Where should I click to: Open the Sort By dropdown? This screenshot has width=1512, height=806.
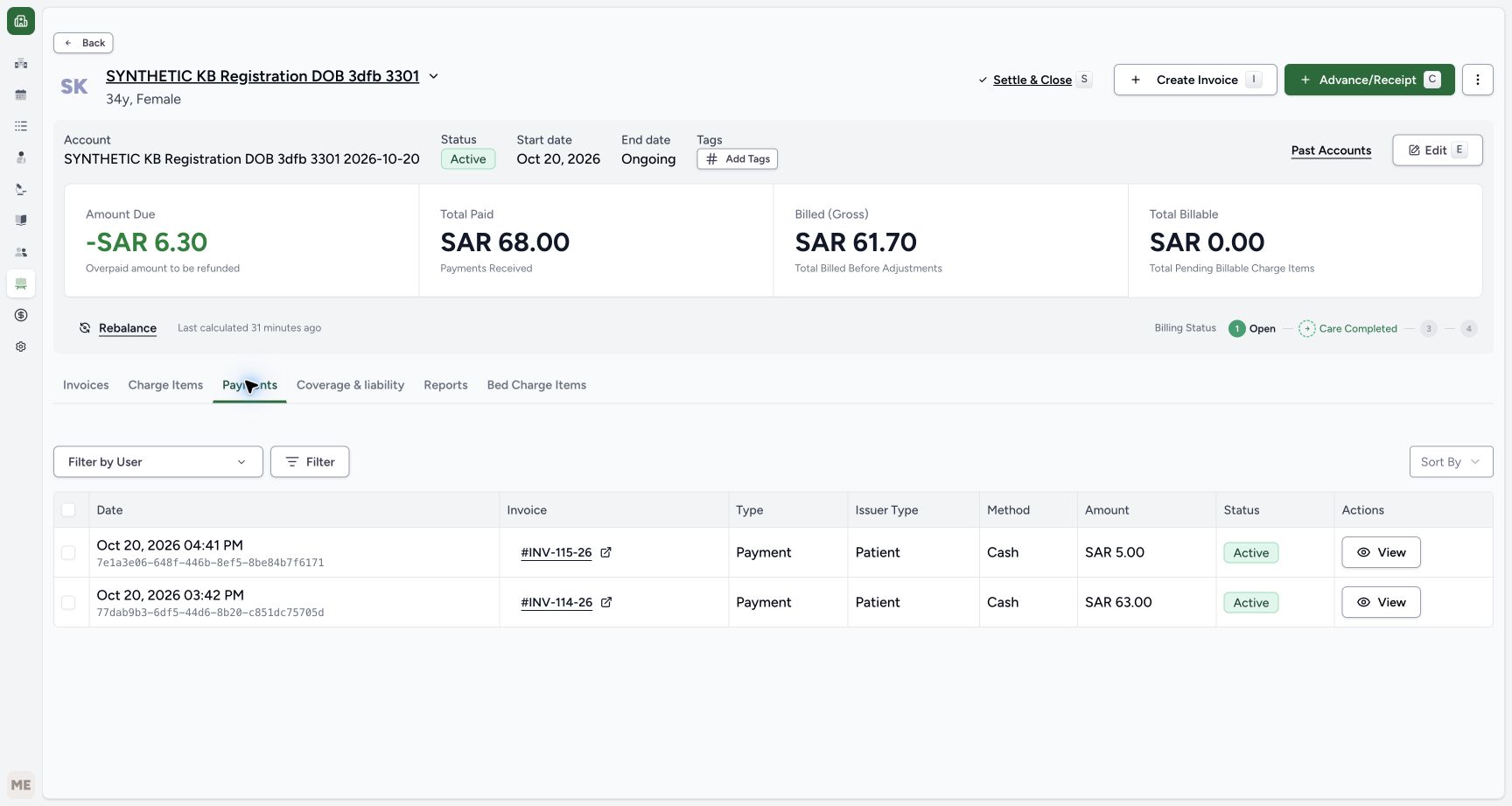pyautogui.click(x=1451, y=462)
